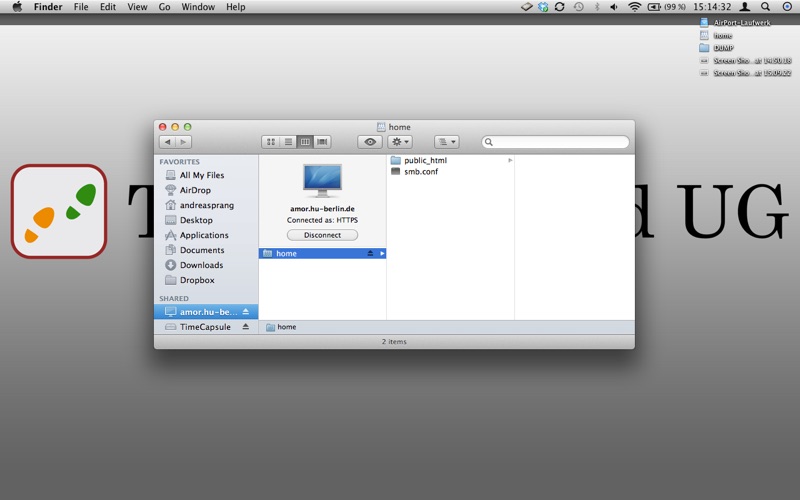
Task: Eject the TimeCapsule shared device
Action: pyautogui.click(x=246, y=327)
